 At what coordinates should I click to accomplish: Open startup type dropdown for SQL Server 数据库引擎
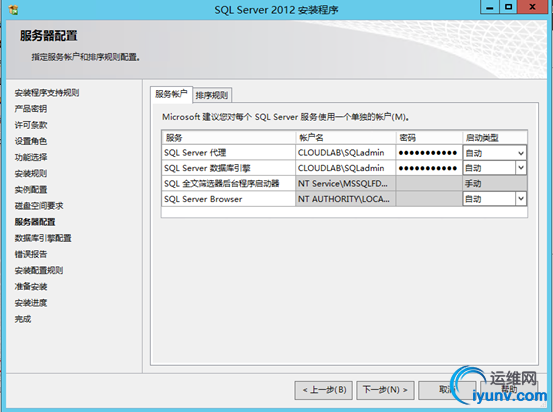point(521,168)
